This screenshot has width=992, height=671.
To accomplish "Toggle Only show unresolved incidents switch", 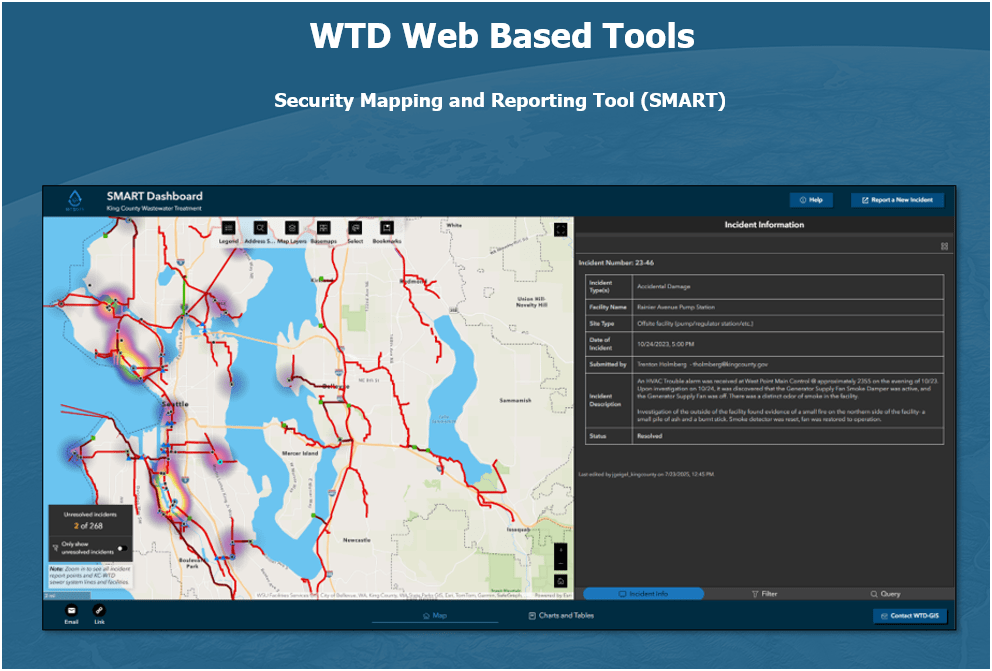I will pyautogui.click(x=123, y=548).
